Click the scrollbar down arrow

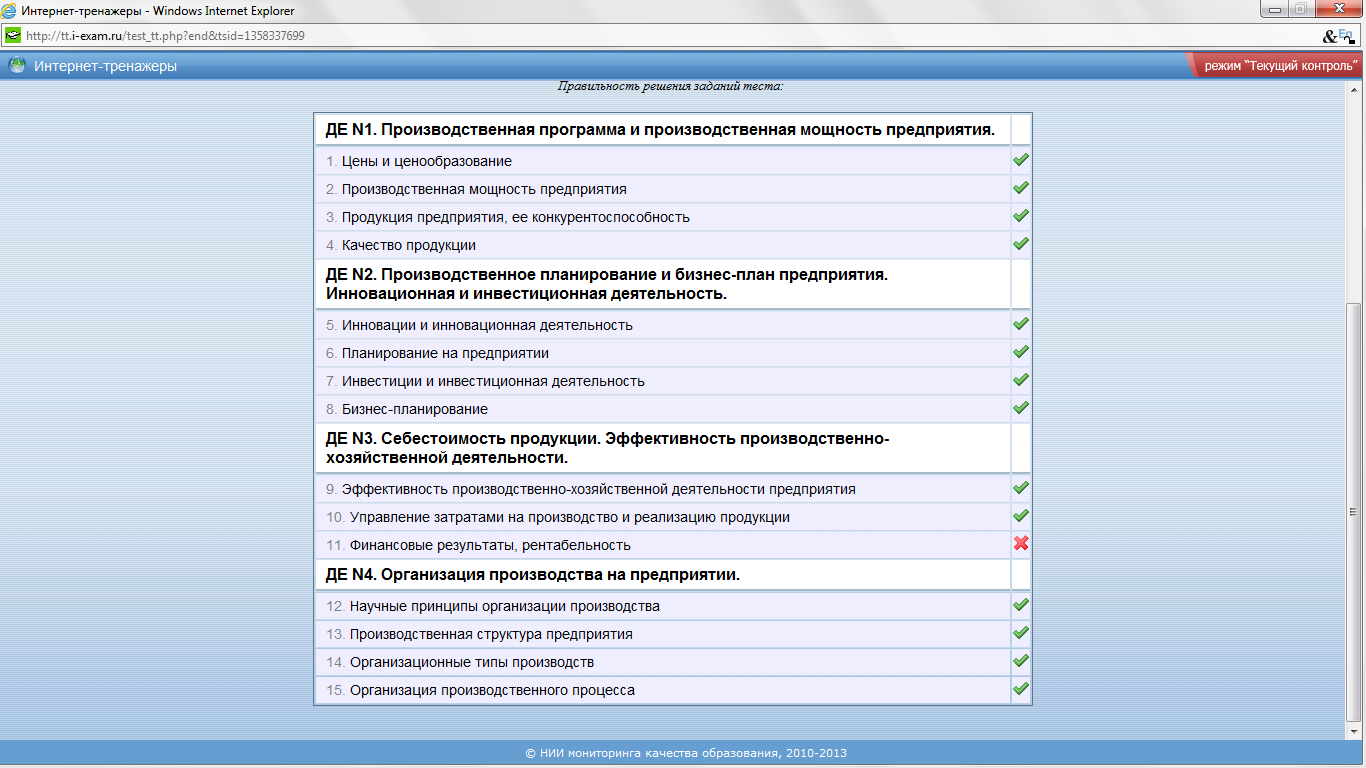click(x=1356, y=733)
